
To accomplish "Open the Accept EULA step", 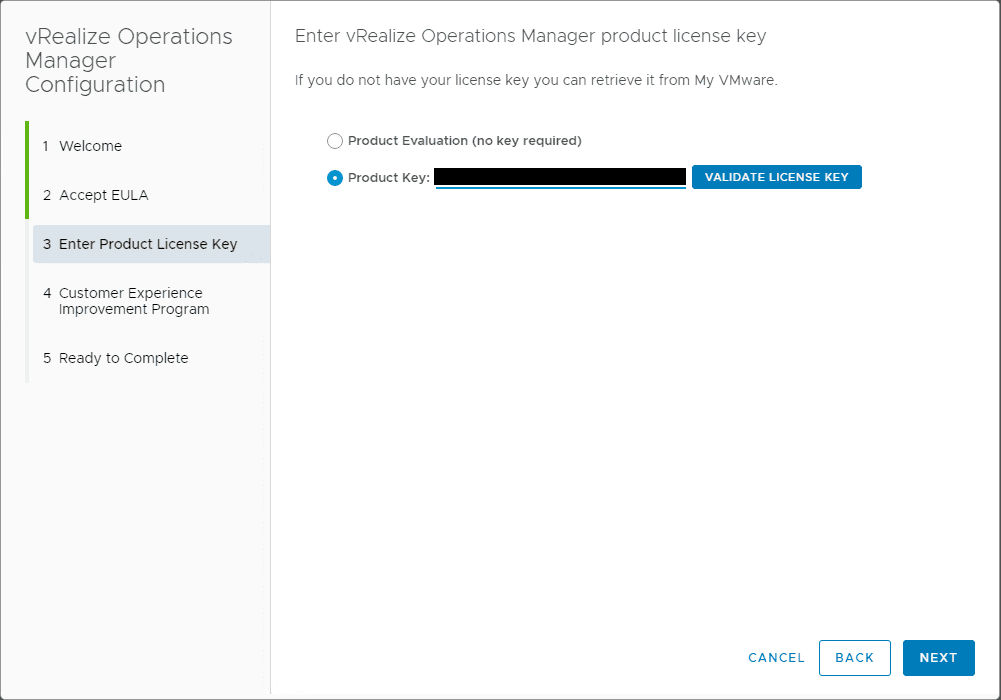I will coord(103,195).
